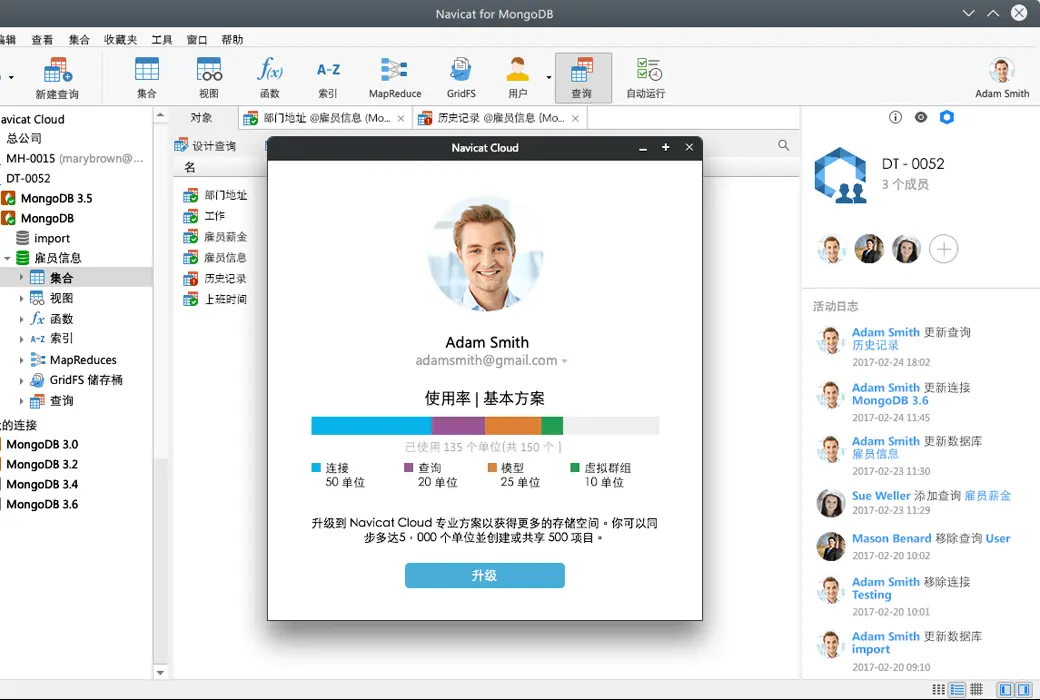Open the Function toolbar icon
1040x700 pixels.
270,78
